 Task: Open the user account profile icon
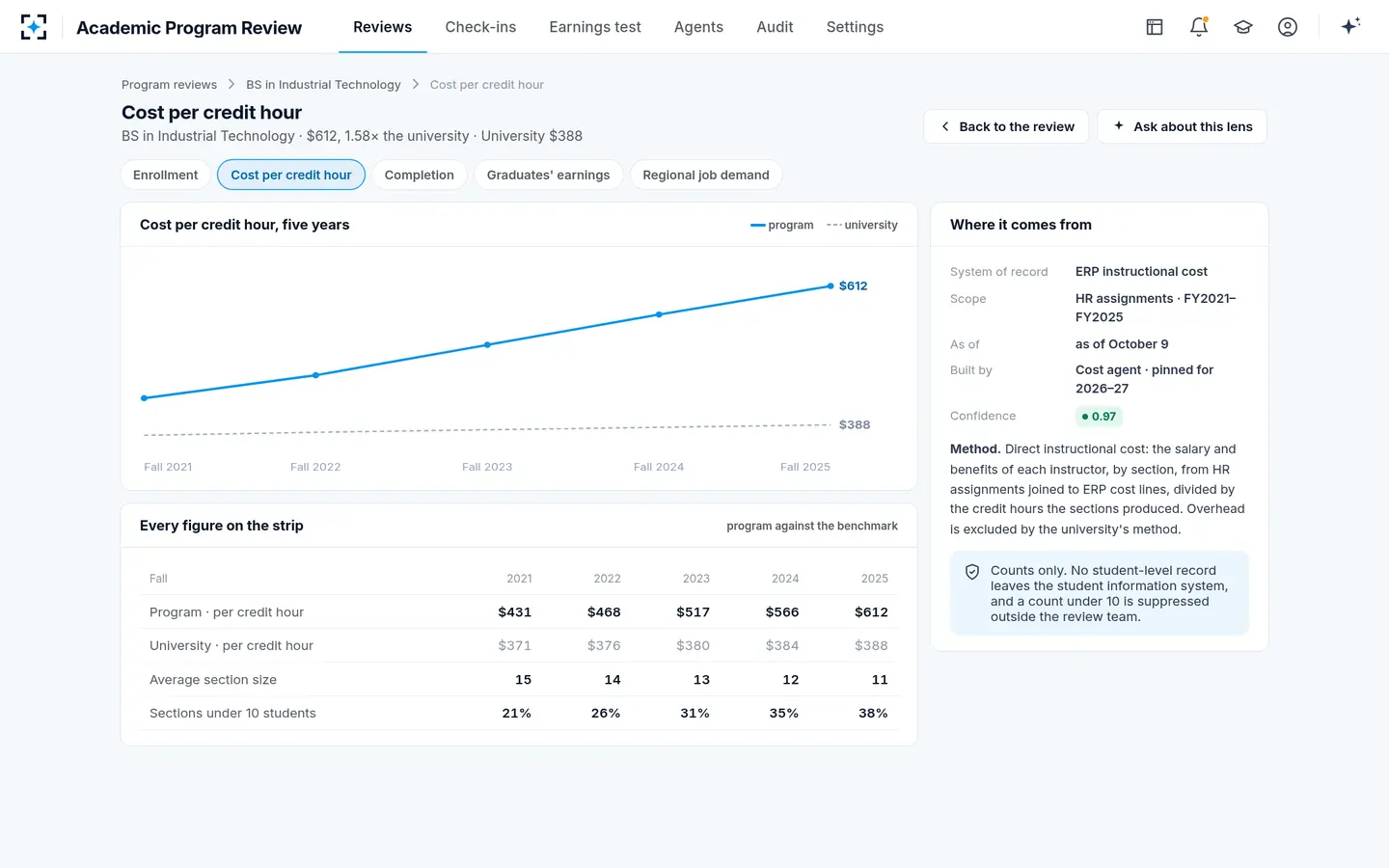pyautogui.click(x=1288, y=27)
